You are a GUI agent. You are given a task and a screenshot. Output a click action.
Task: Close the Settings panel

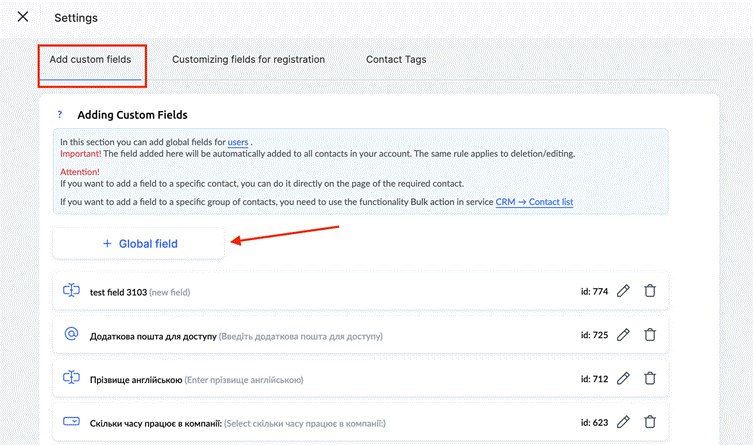coord(23,17)
